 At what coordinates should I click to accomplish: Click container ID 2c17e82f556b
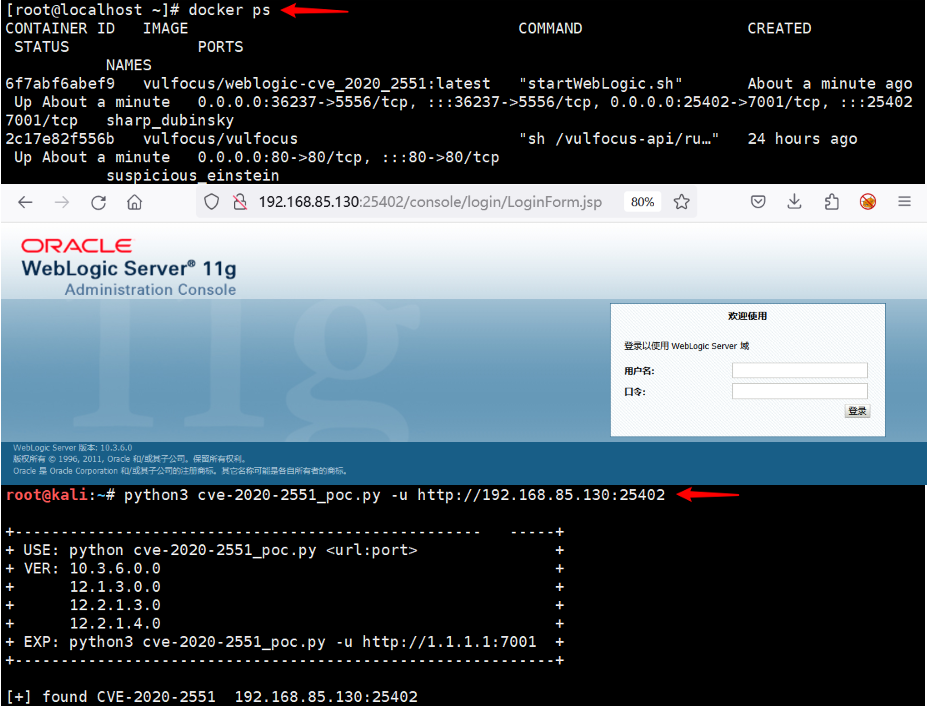point(60,139)
